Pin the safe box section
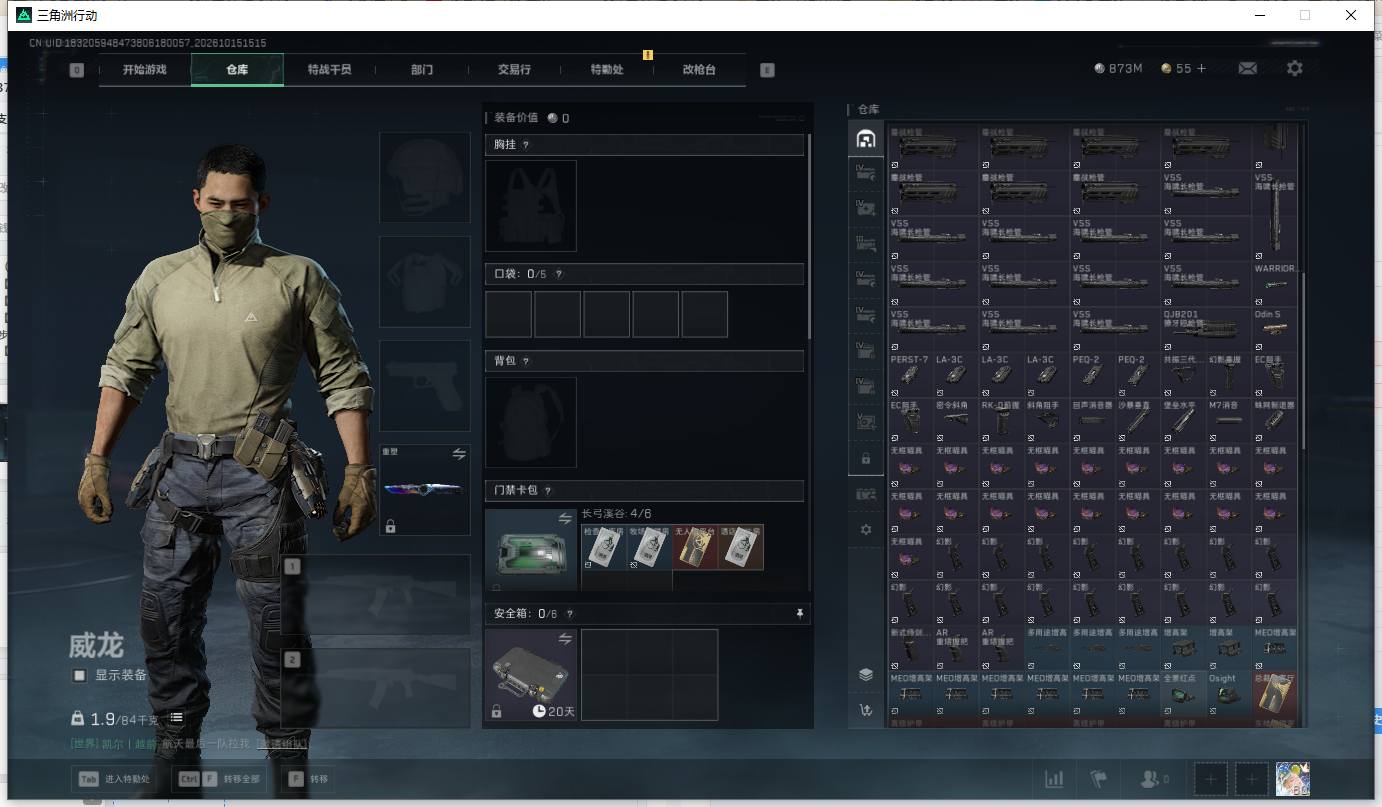Image resolution: width=1382 pixels, height=807 pixels. (800, 614)
